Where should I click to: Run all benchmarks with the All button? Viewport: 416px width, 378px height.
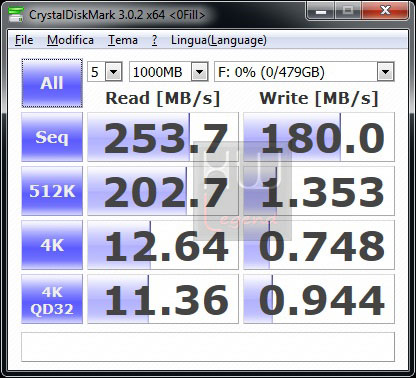point(52,83)
